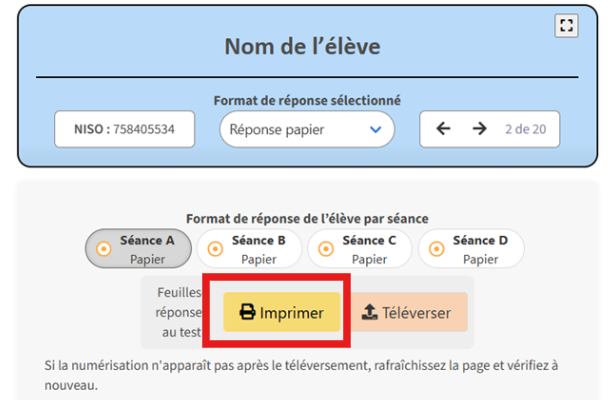Screen dimensions: 613x400
Task: Click the orange circle icon in Séance B
Action: coord(213,249)
